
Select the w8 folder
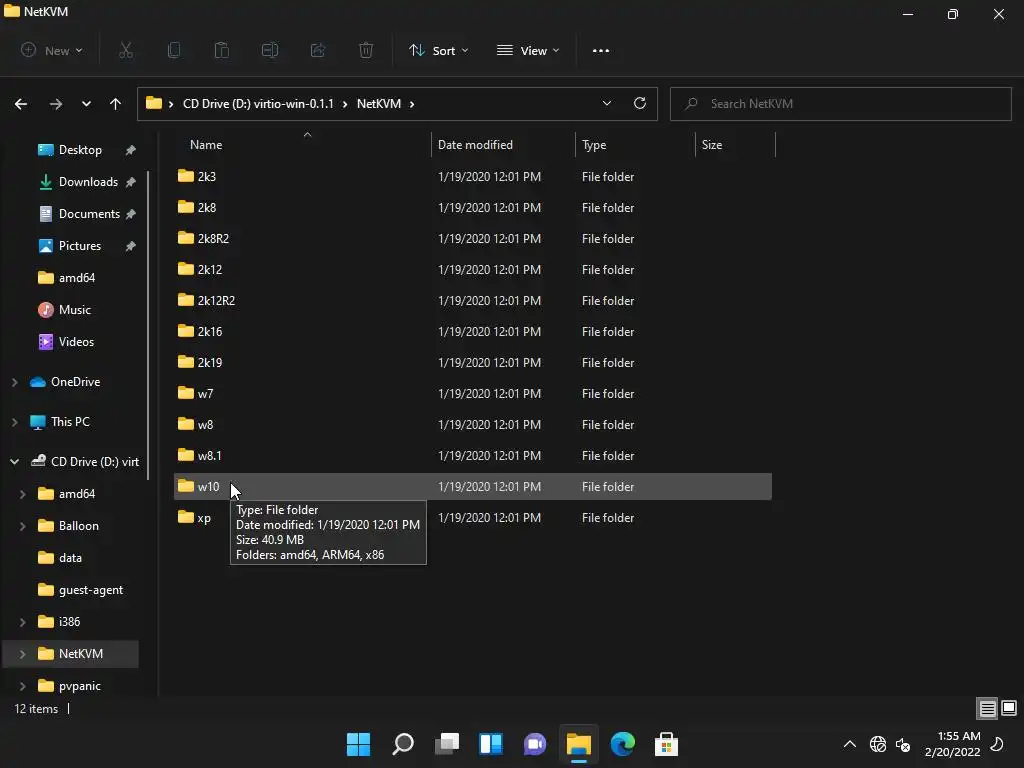point(473,424)
